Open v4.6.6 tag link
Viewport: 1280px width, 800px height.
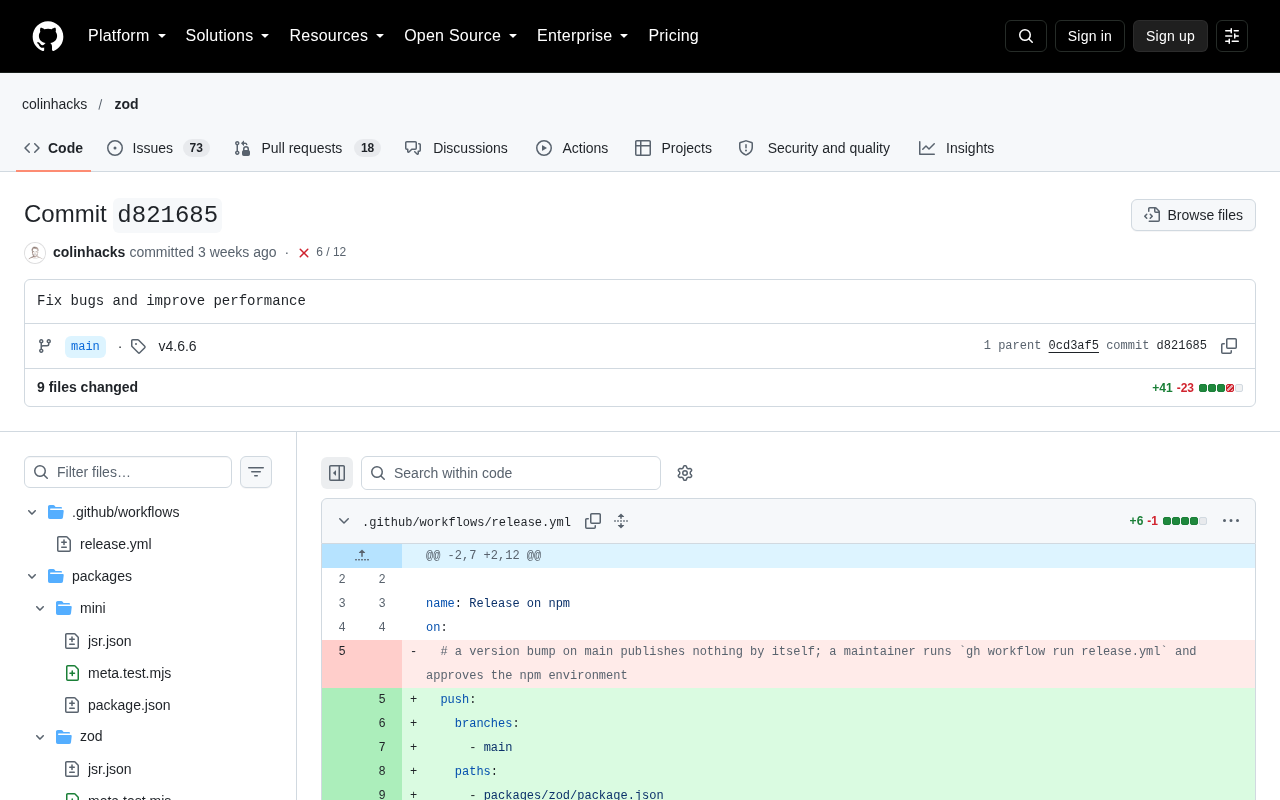point(177,346)
